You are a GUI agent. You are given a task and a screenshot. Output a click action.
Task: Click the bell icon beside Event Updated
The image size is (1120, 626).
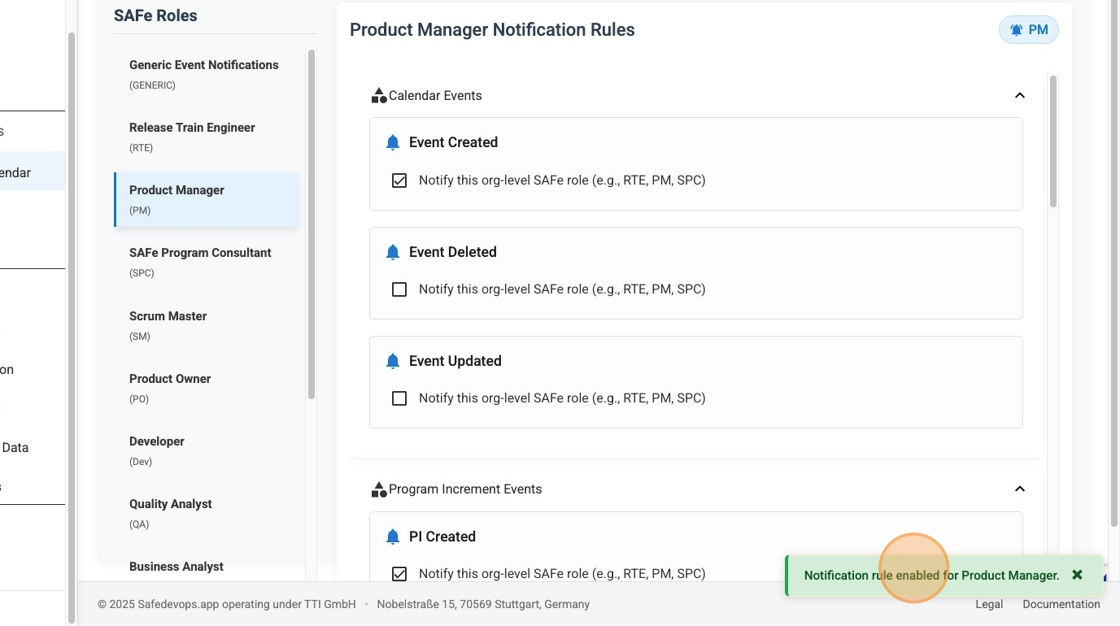point(393,360)
